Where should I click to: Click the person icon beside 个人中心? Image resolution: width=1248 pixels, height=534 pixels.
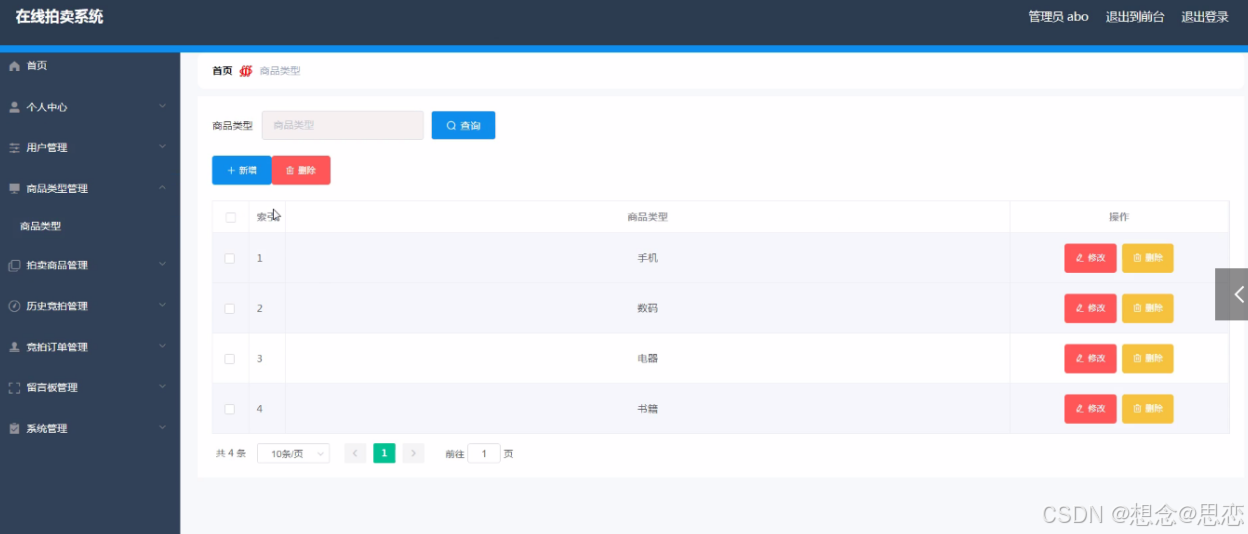click(14, 107)
